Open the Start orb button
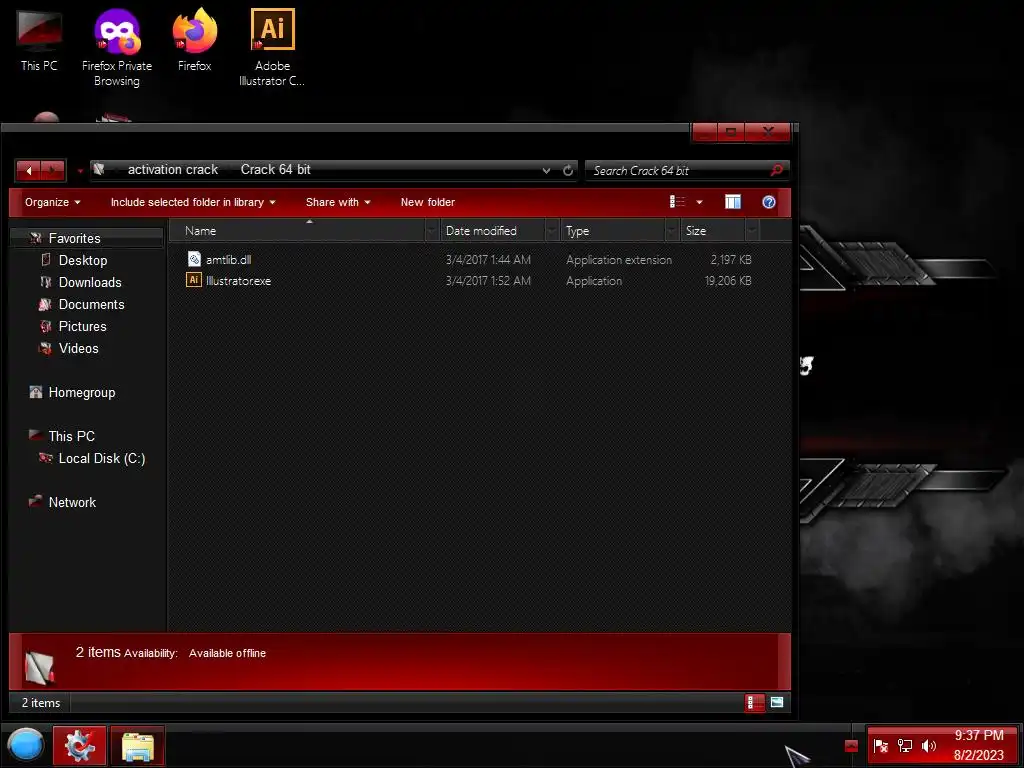This screenshot has width=1024, height=768. (25, 745)
